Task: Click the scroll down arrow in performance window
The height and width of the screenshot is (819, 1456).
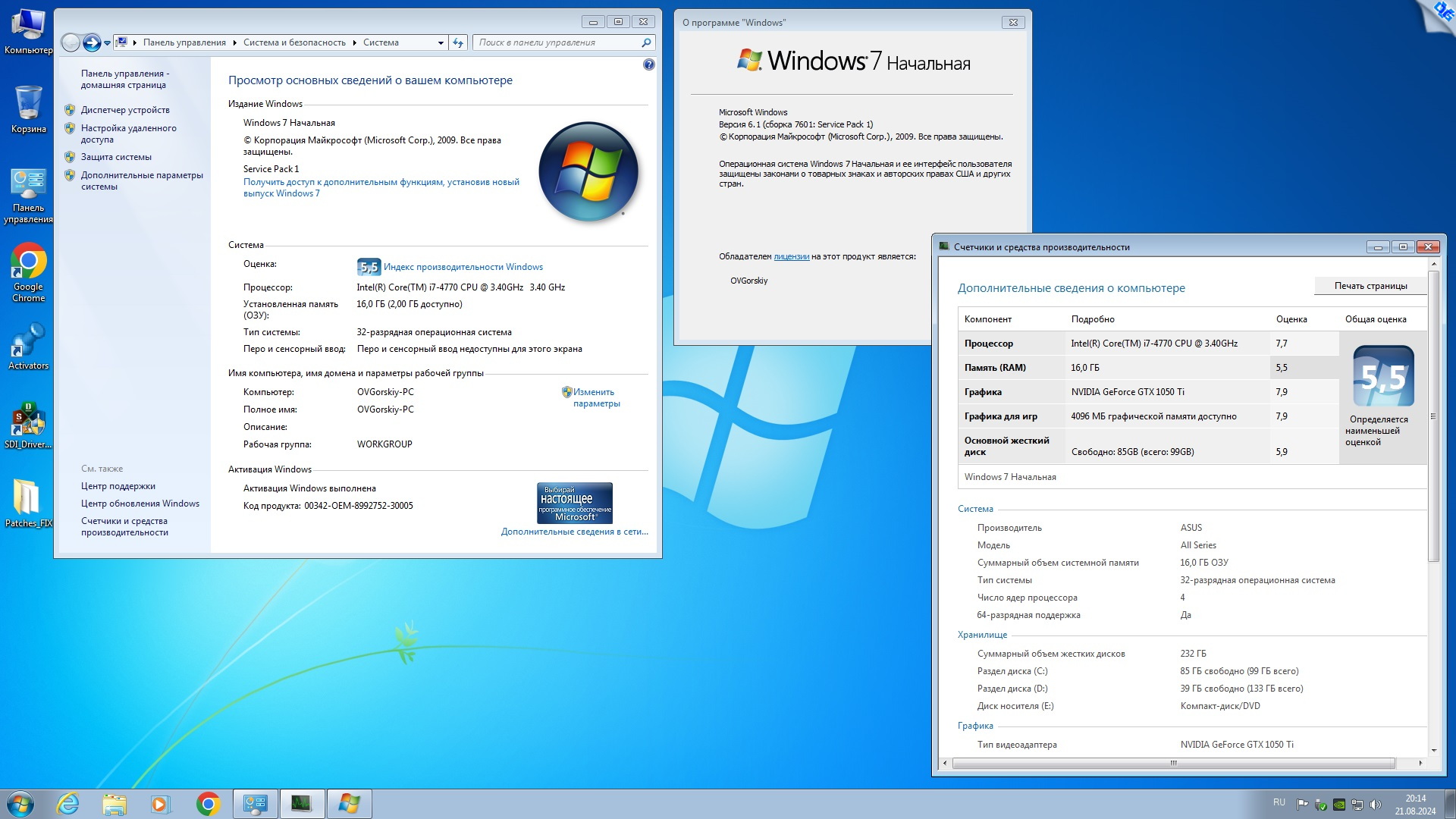Action: coord(1433,751)
